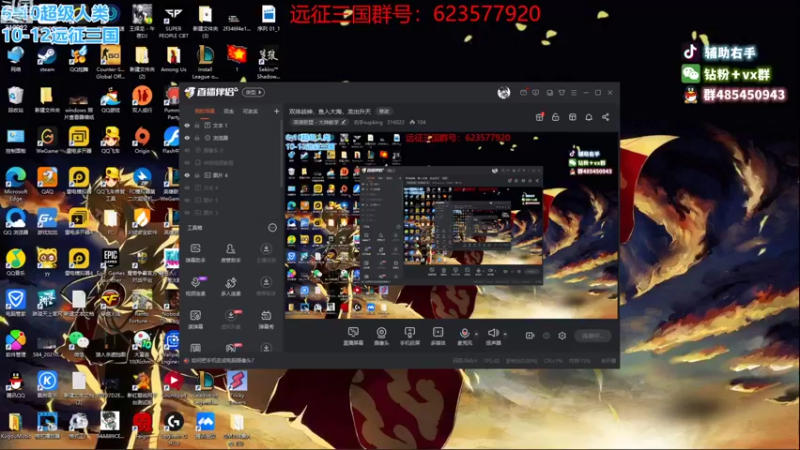Click the 直播中 streaming status button
This screenshot has height=450, width=800.
coord(592,336)
